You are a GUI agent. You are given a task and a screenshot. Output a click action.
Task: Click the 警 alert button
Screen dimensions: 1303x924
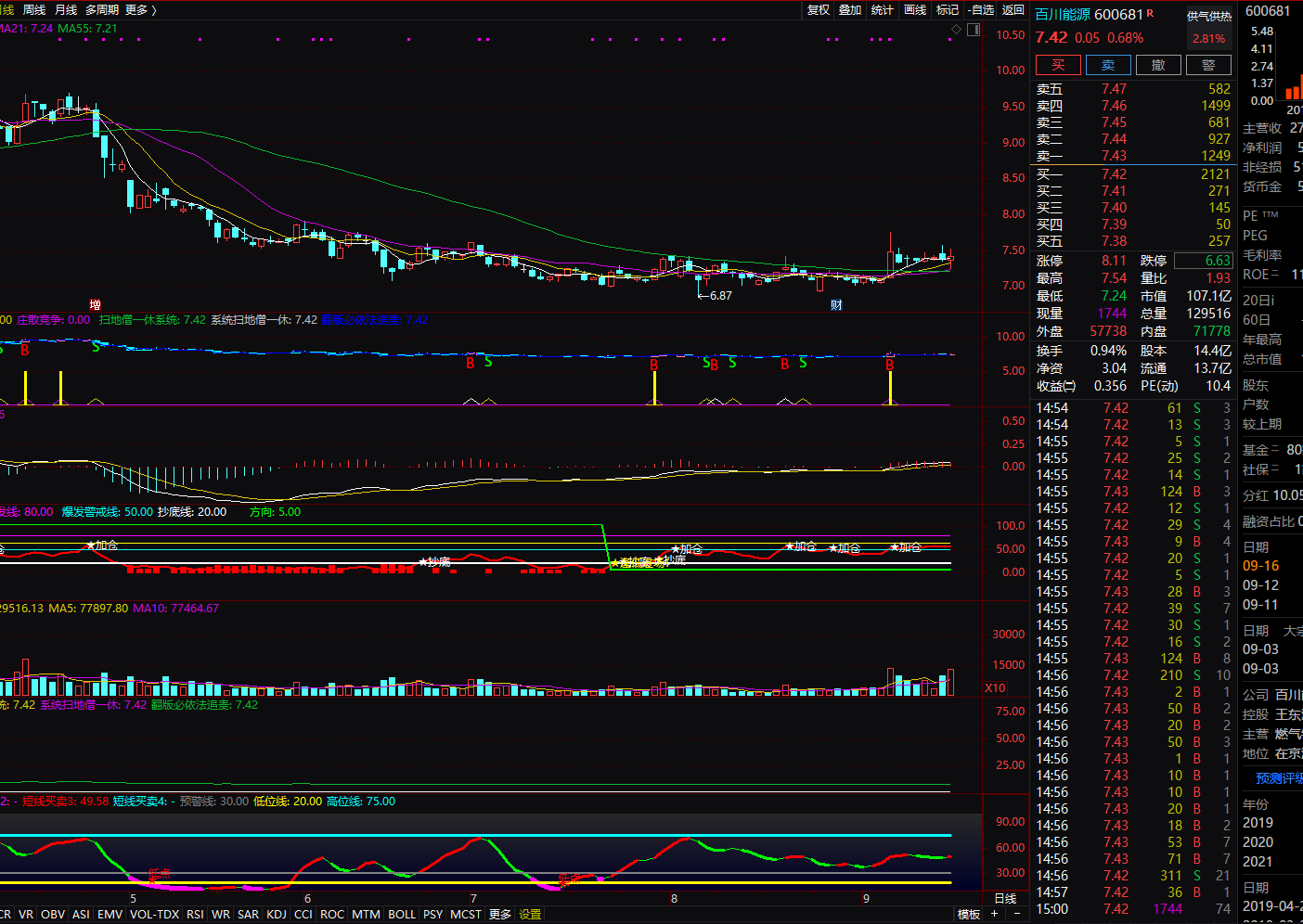coord(1208,65)
